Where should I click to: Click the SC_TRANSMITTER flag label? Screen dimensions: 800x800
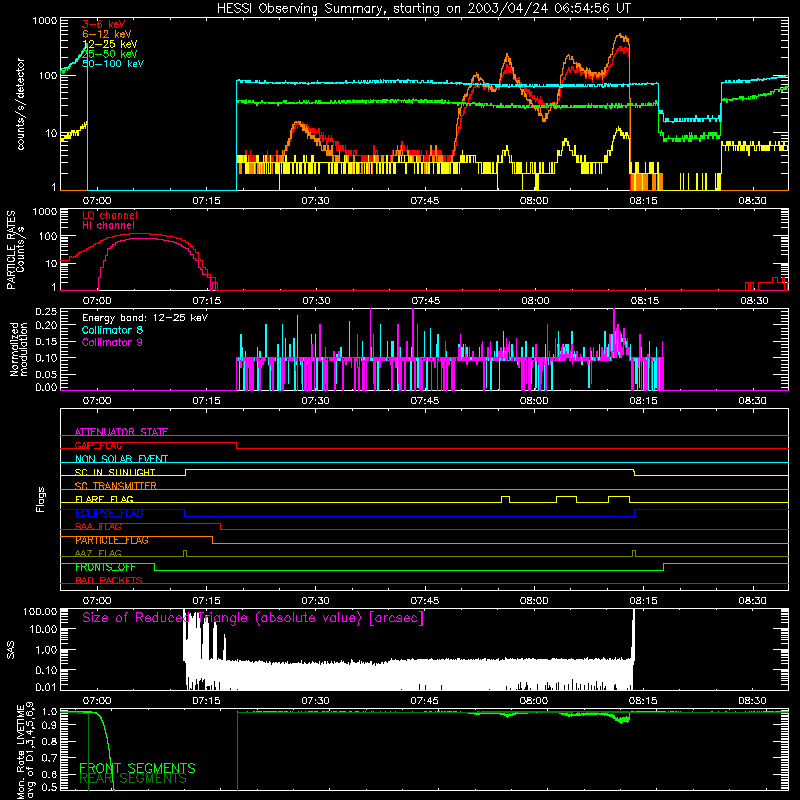point(116,486)
